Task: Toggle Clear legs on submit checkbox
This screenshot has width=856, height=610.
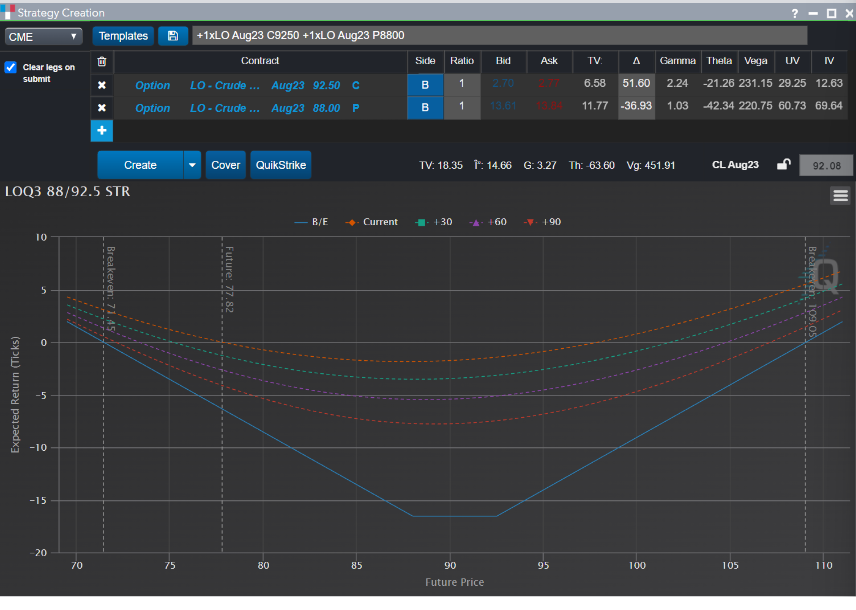Action: [x=11, y=68]
